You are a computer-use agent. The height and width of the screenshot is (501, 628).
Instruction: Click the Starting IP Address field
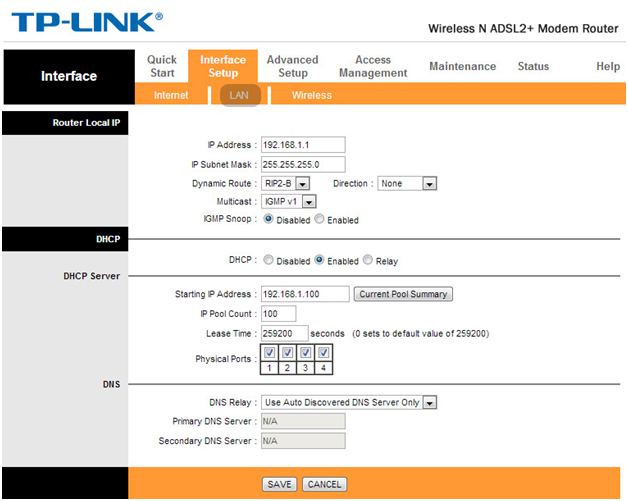pos(305,294)
